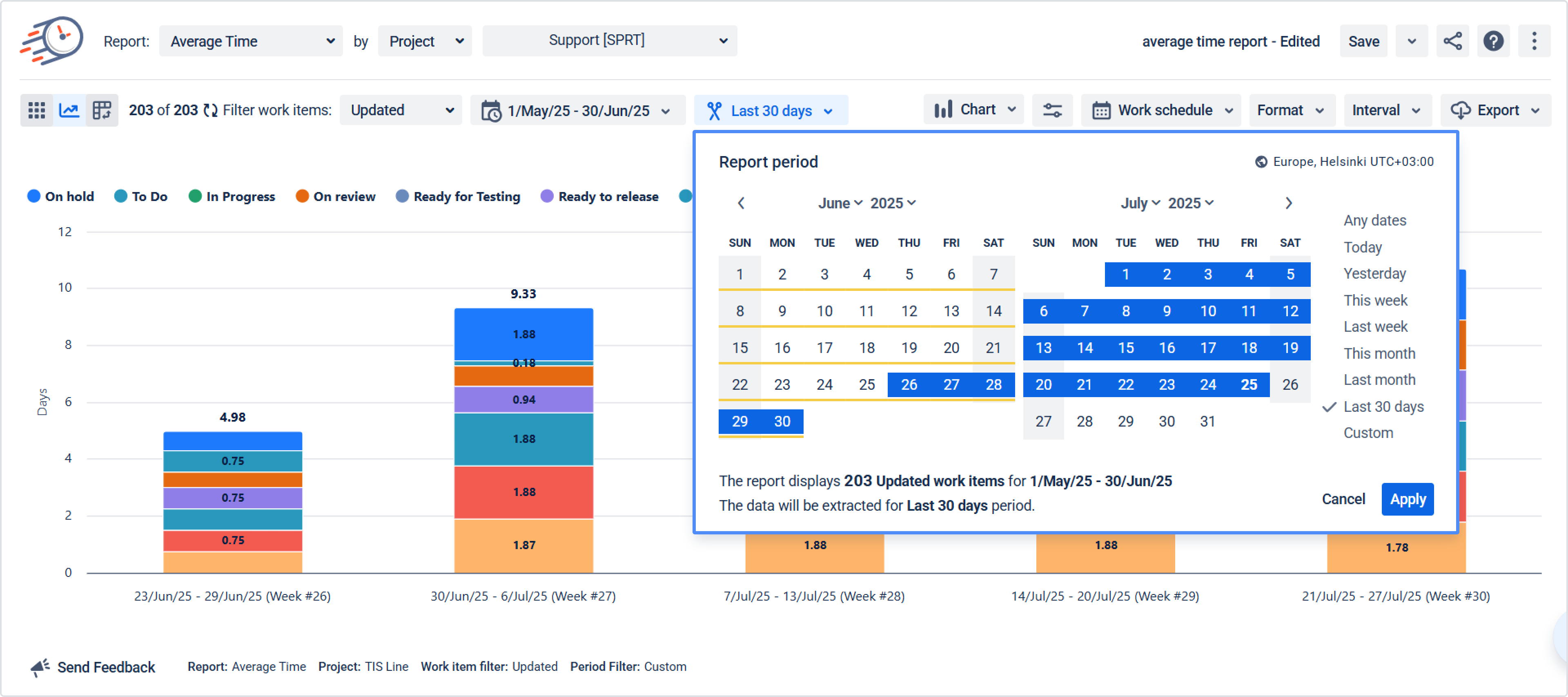Expand the June month selector
The image size is (1568, 697).
click(x=840, y=203)
